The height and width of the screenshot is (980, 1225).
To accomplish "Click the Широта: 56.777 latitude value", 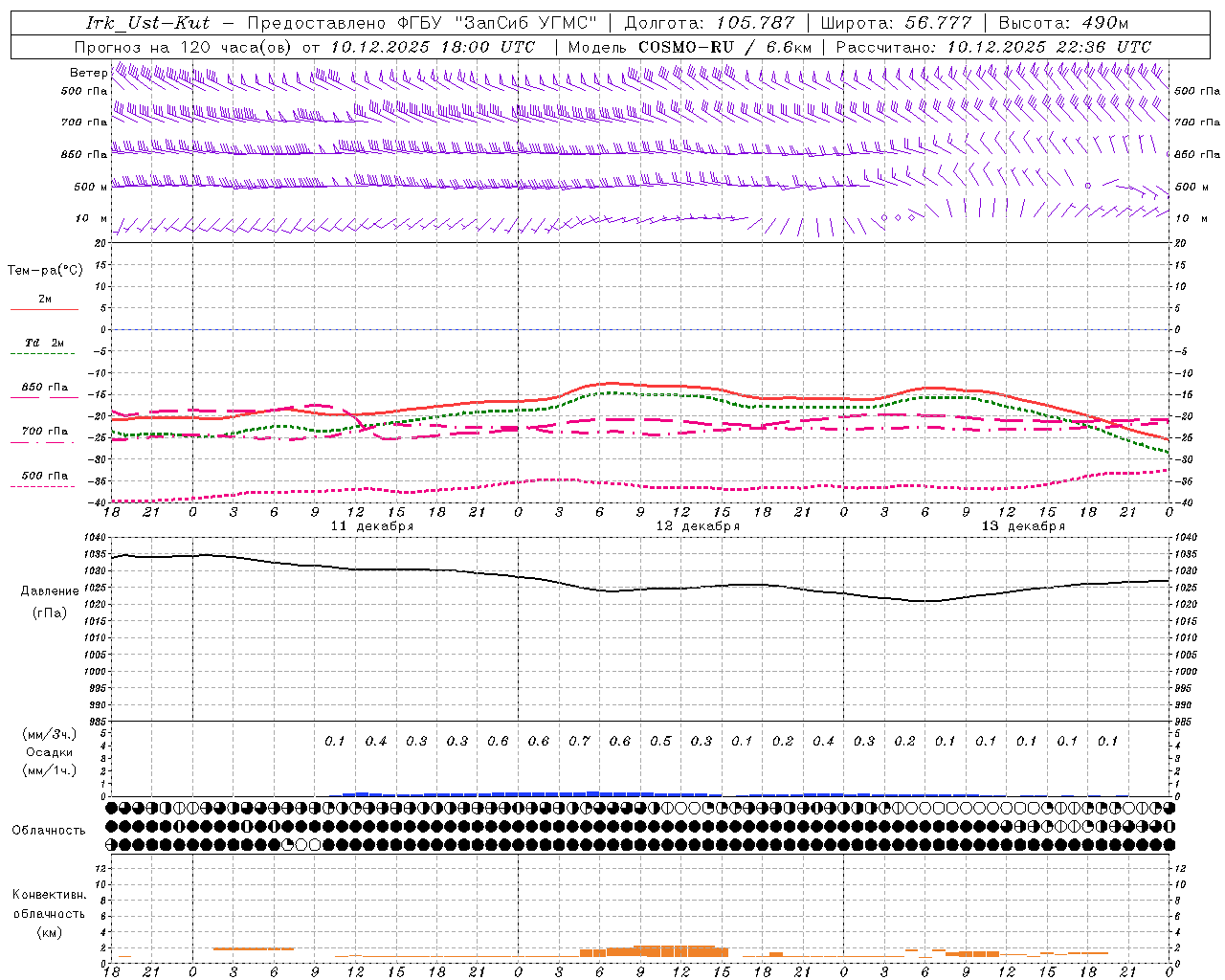I will coord(897,23).
